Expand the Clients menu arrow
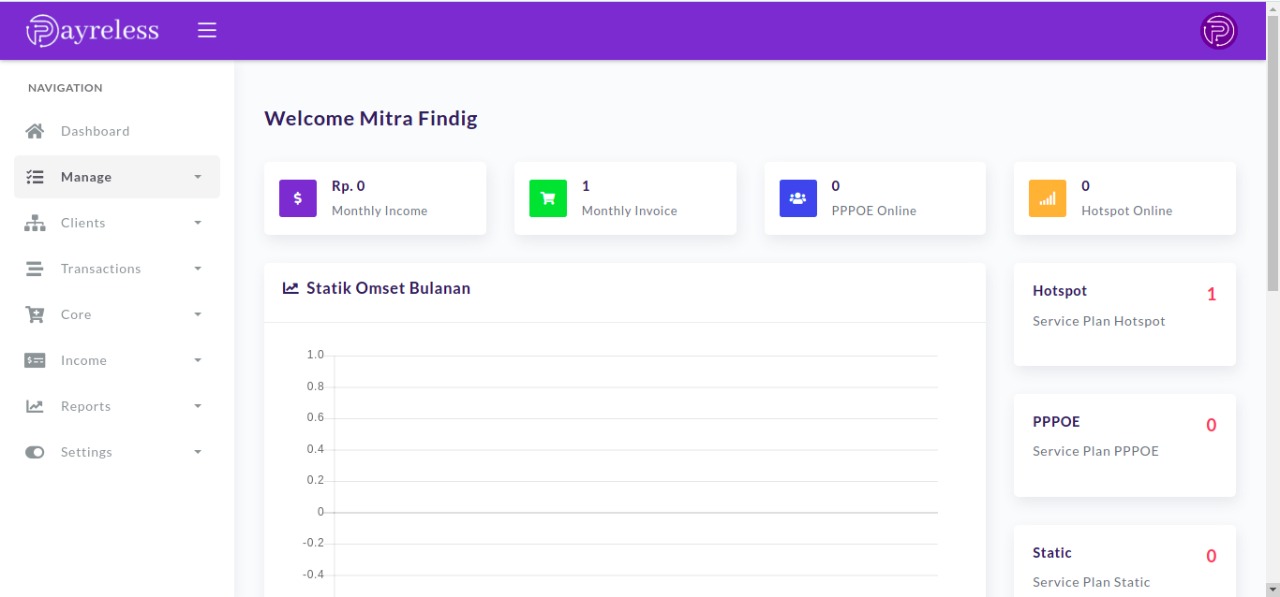 click(198, 223)
